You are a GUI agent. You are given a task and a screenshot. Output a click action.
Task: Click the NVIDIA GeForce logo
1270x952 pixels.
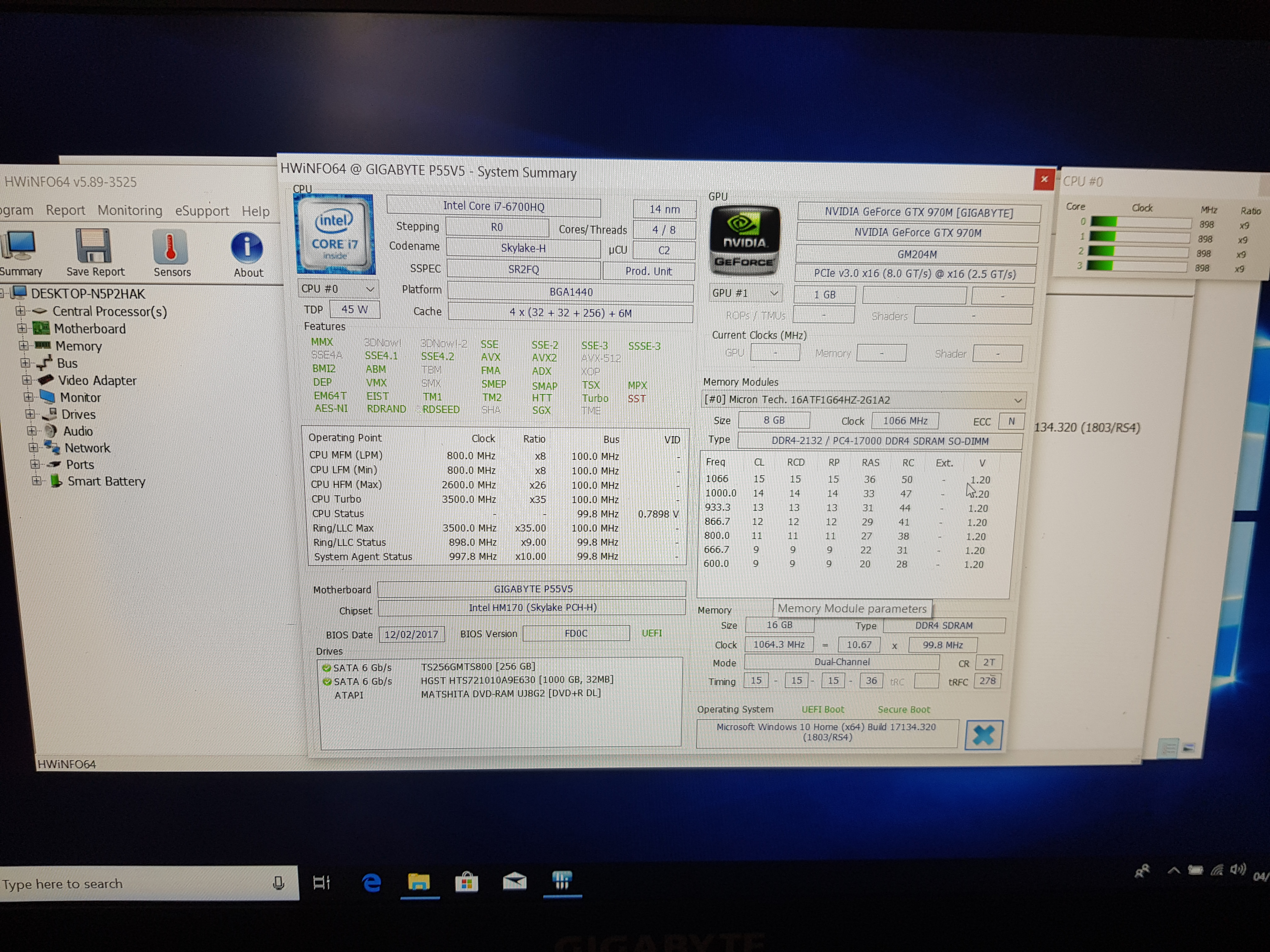(745, 241)
